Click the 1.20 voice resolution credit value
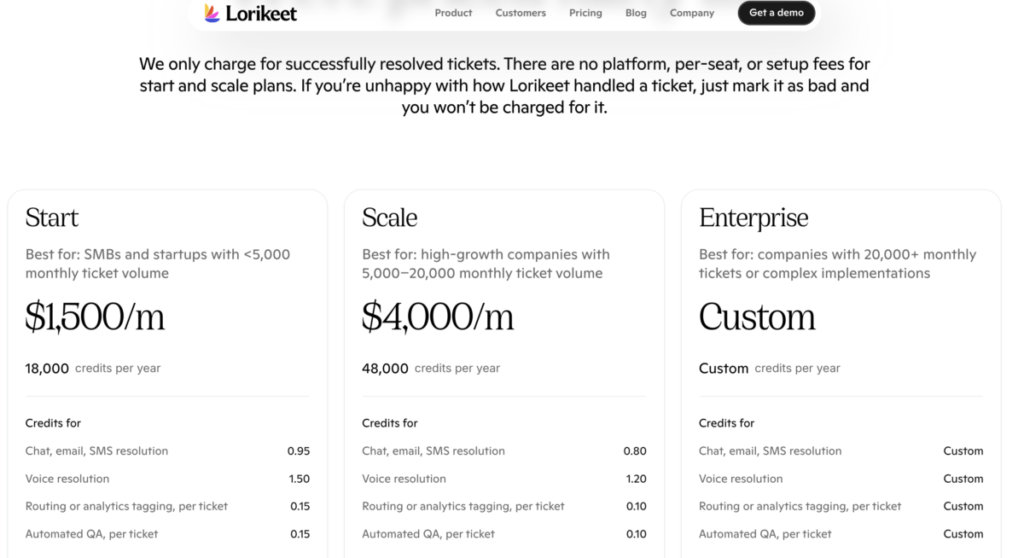 coord(635,479)
